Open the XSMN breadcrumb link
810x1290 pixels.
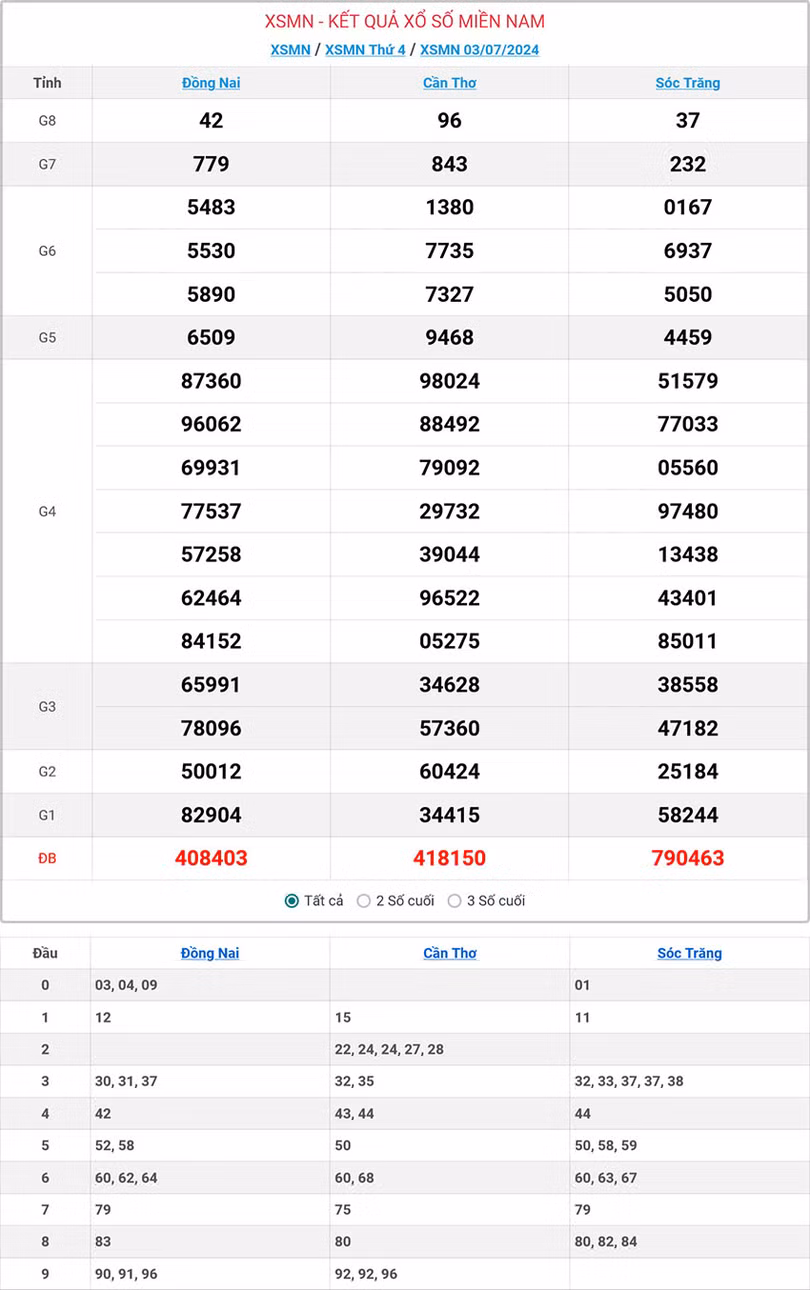[290, 50]
